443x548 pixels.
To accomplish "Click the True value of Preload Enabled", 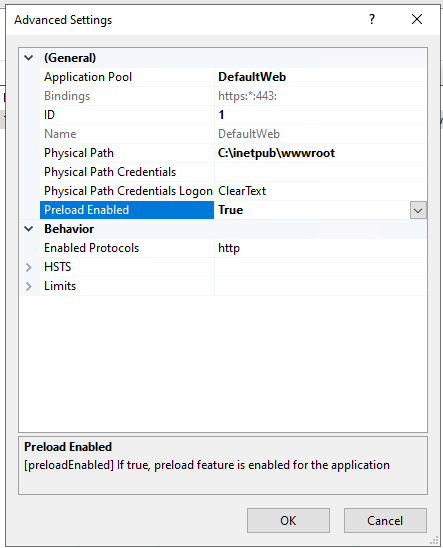I will [230, 210].
